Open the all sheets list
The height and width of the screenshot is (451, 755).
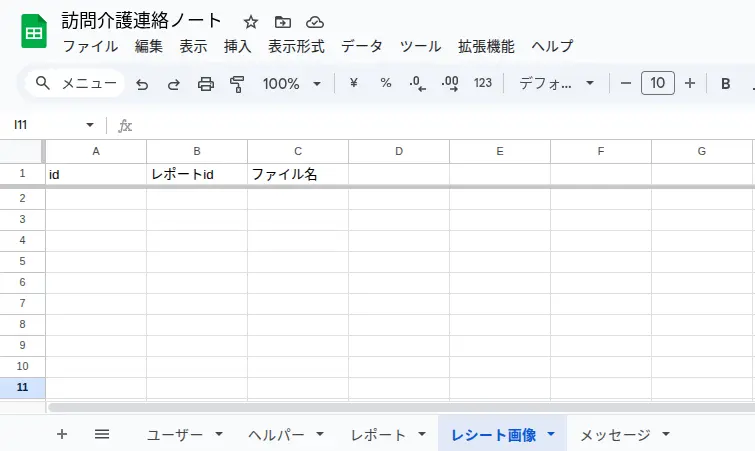(x=102, y=434)
